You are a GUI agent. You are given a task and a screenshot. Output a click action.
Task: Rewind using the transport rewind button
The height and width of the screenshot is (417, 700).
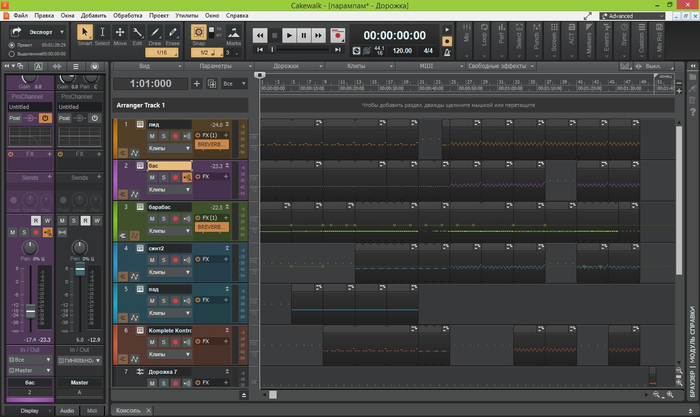point(260,35)
